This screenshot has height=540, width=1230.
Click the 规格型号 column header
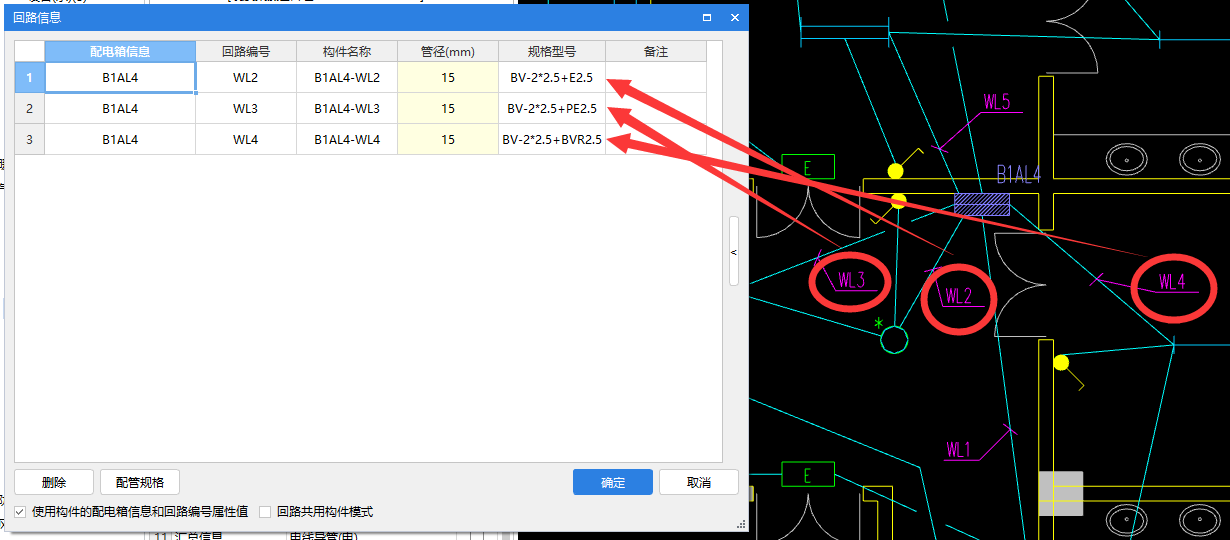click(551, 51)
